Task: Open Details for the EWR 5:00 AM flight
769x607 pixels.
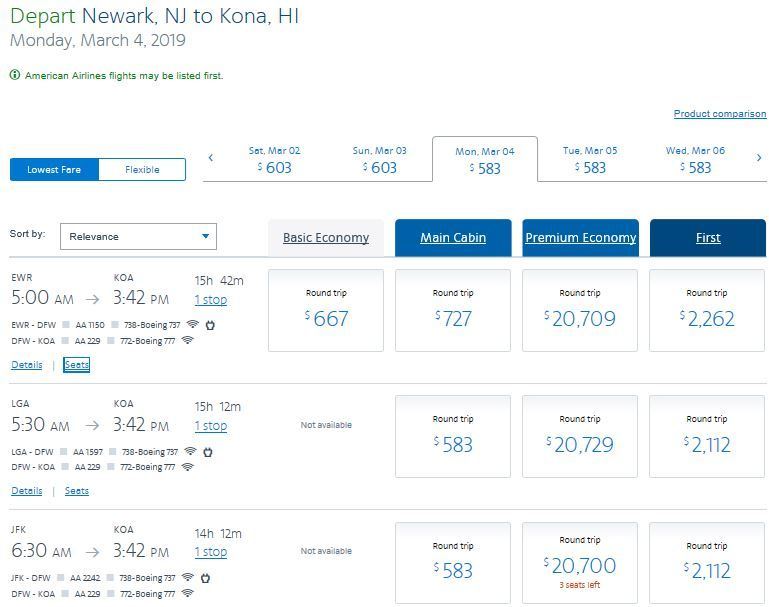Action: coord(27,365)
